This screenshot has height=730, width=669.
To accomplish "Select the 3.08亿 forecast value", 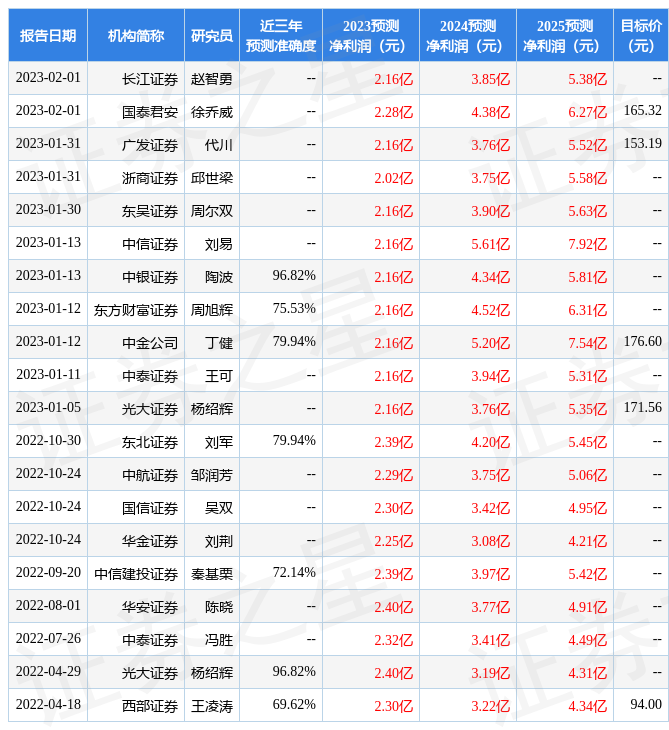I will tap(491, 542).
